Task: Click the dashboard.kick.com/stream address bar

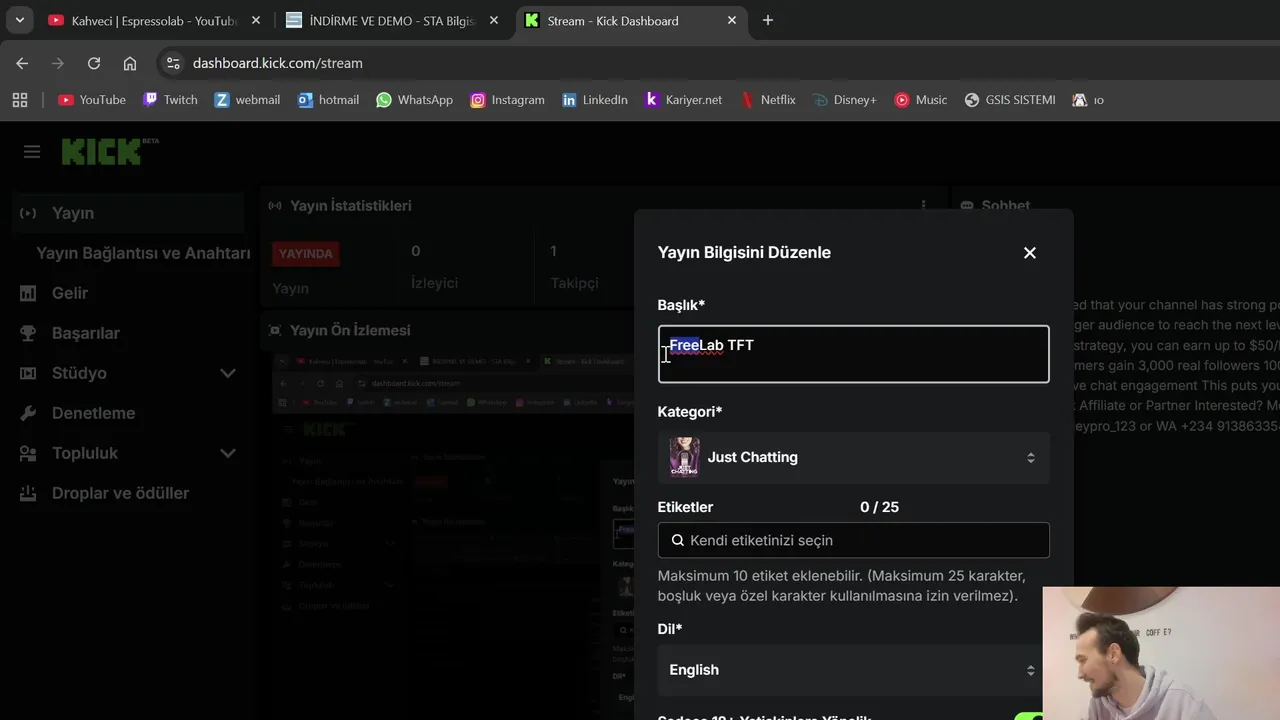Action: pyautogui.click(x=277, y=63)
